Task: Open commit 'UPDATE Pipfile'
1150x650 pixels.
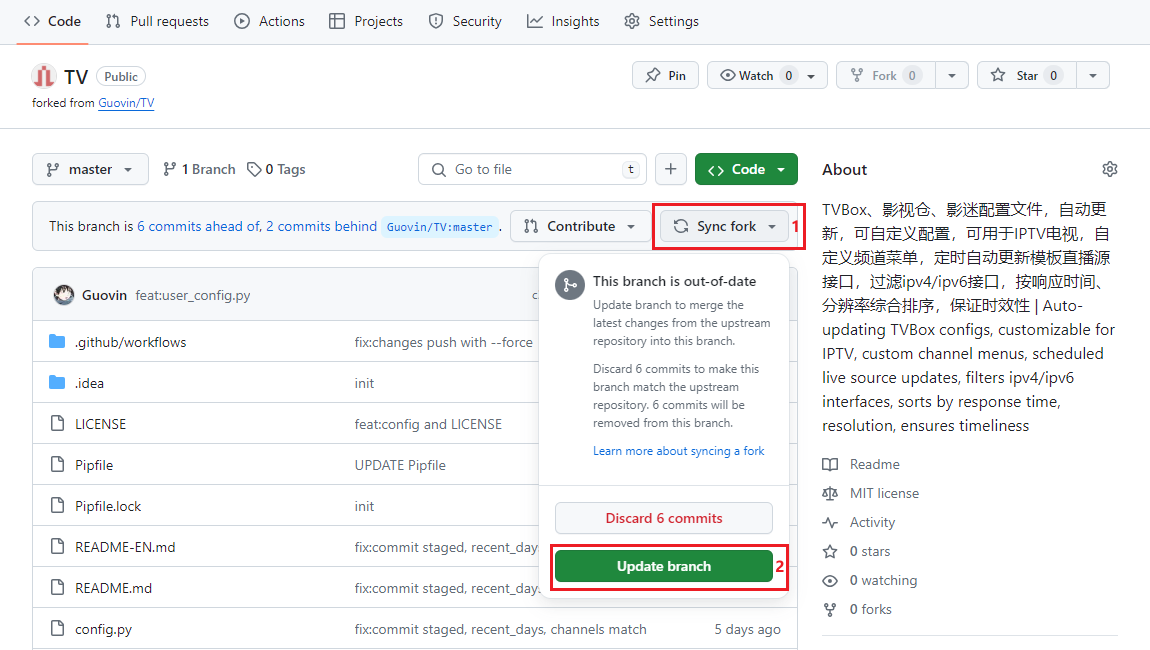Action: pyautogui.click(x=400, y=466)
